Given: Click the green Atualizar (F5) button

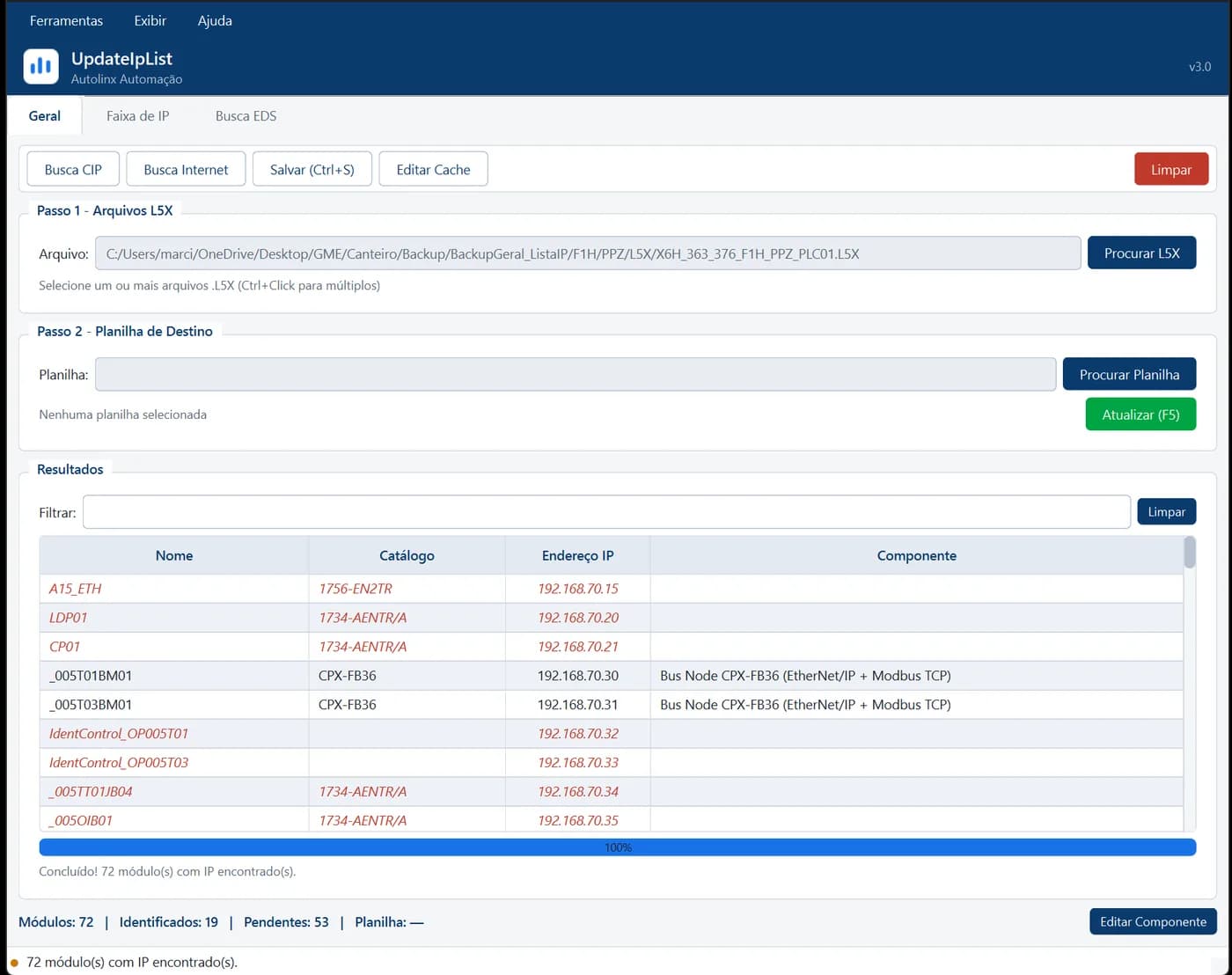Looking at the screenshot, I should [x=1140, y=414].
